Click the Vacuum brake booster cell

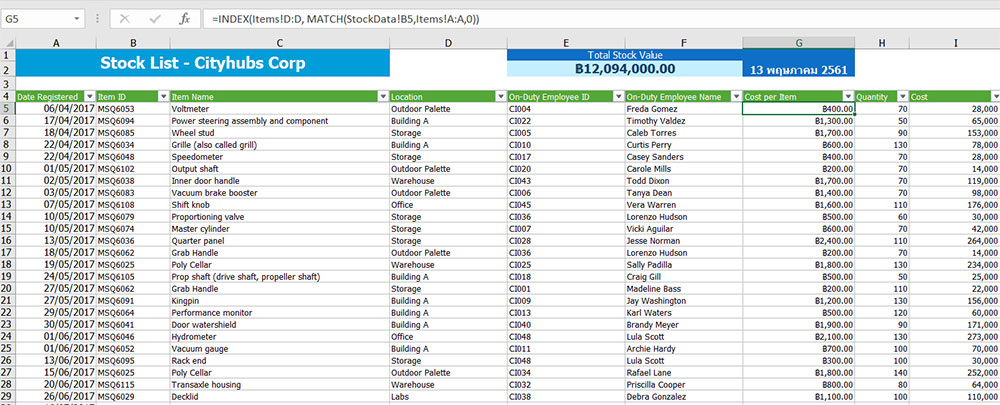[279, 193]
